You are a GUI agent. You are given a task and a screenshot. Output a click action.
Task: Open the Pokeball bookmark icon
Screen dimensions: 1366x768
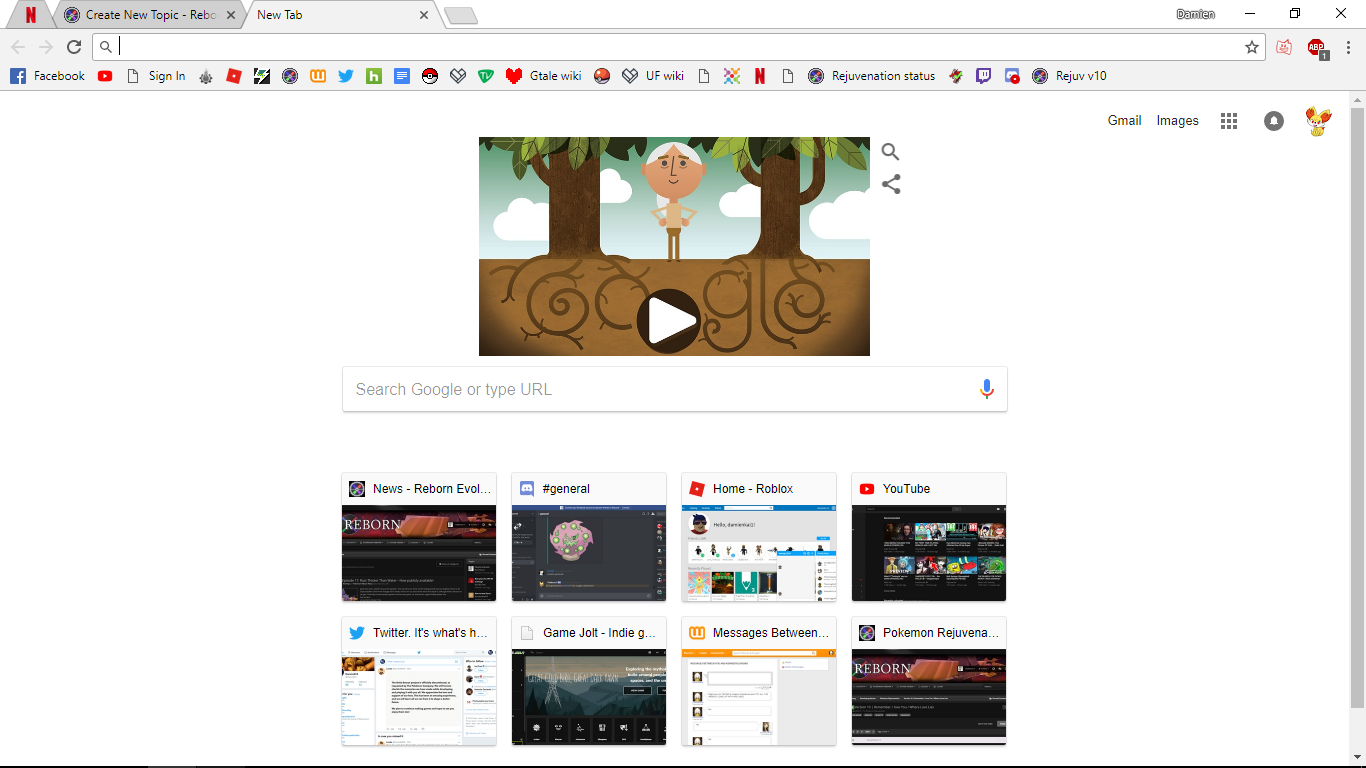(x=430, y=76)
